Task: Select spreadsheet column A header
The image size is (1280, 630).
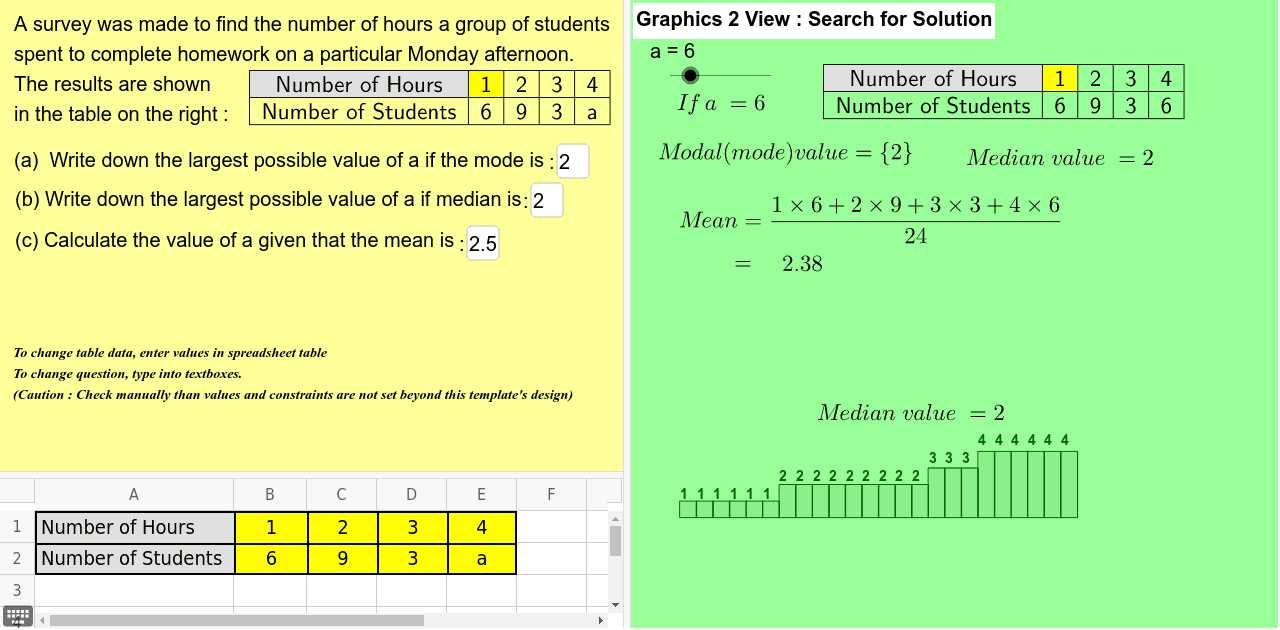Action: (134, 494)
